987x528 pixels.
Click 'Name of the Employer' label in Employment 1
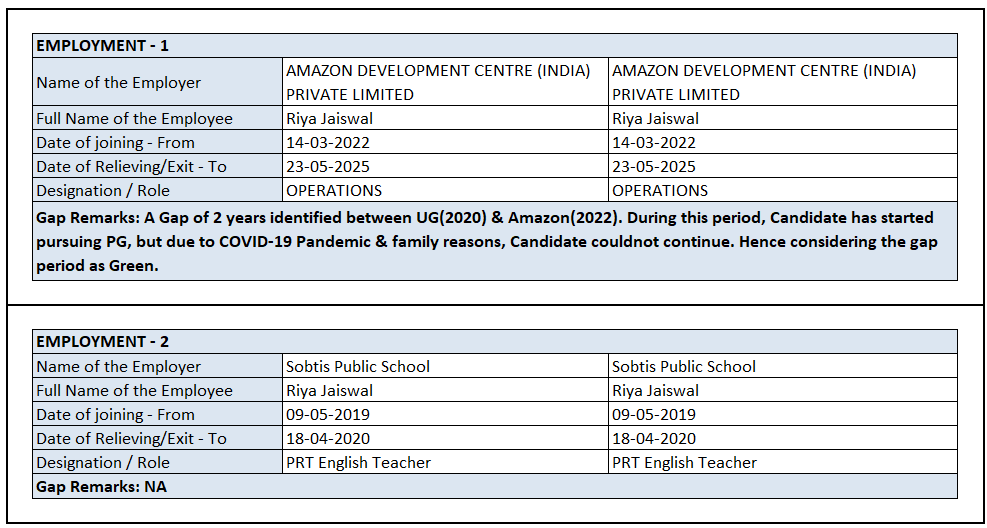(x=118, y=83)
